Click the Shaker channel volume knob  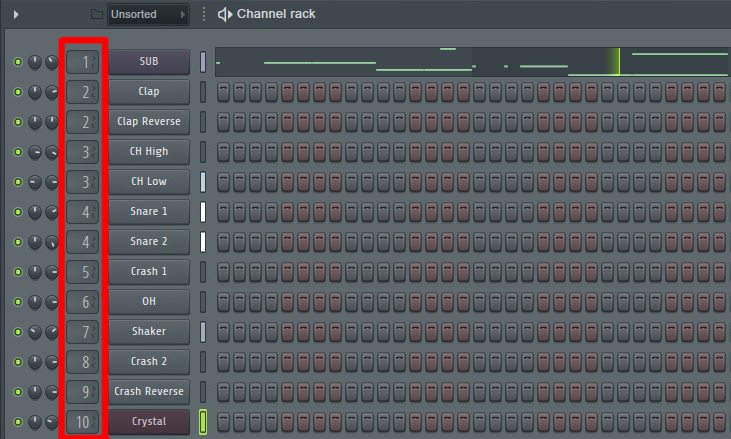point(52,332)
